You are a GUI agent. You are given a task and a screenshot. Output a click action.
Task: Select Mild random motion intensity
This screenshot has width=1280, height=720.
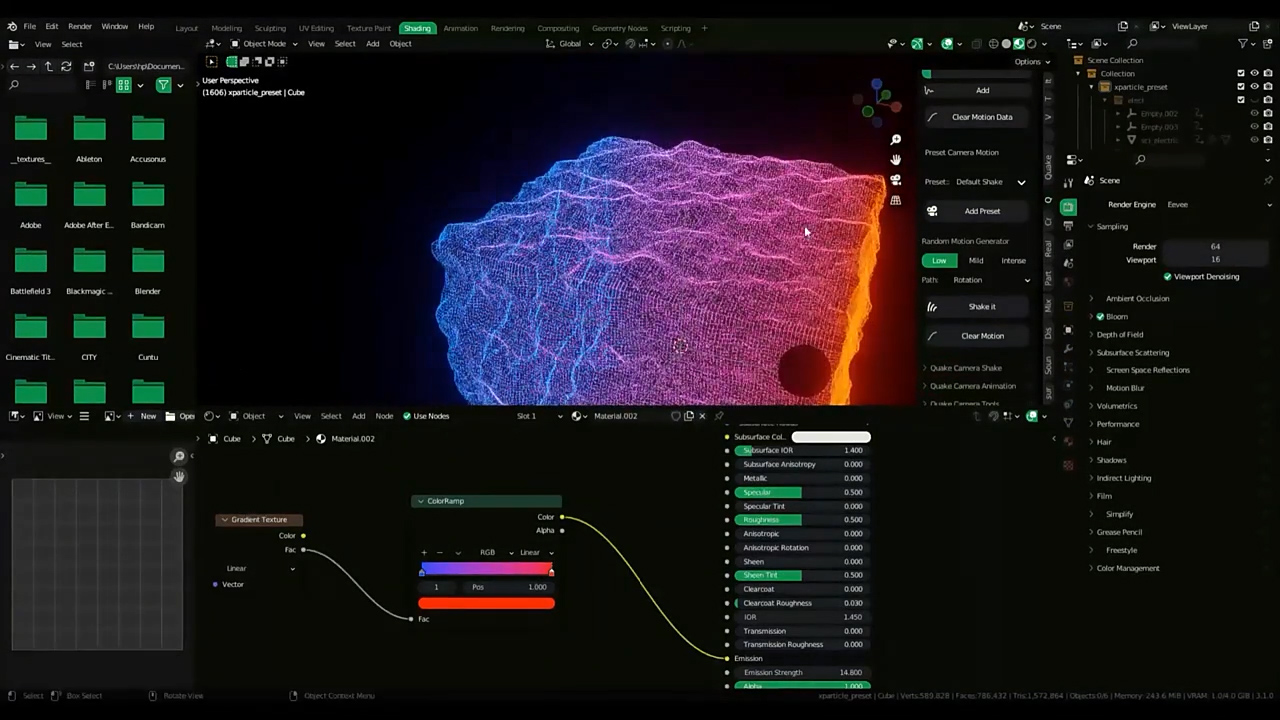(x=976, y=261)
